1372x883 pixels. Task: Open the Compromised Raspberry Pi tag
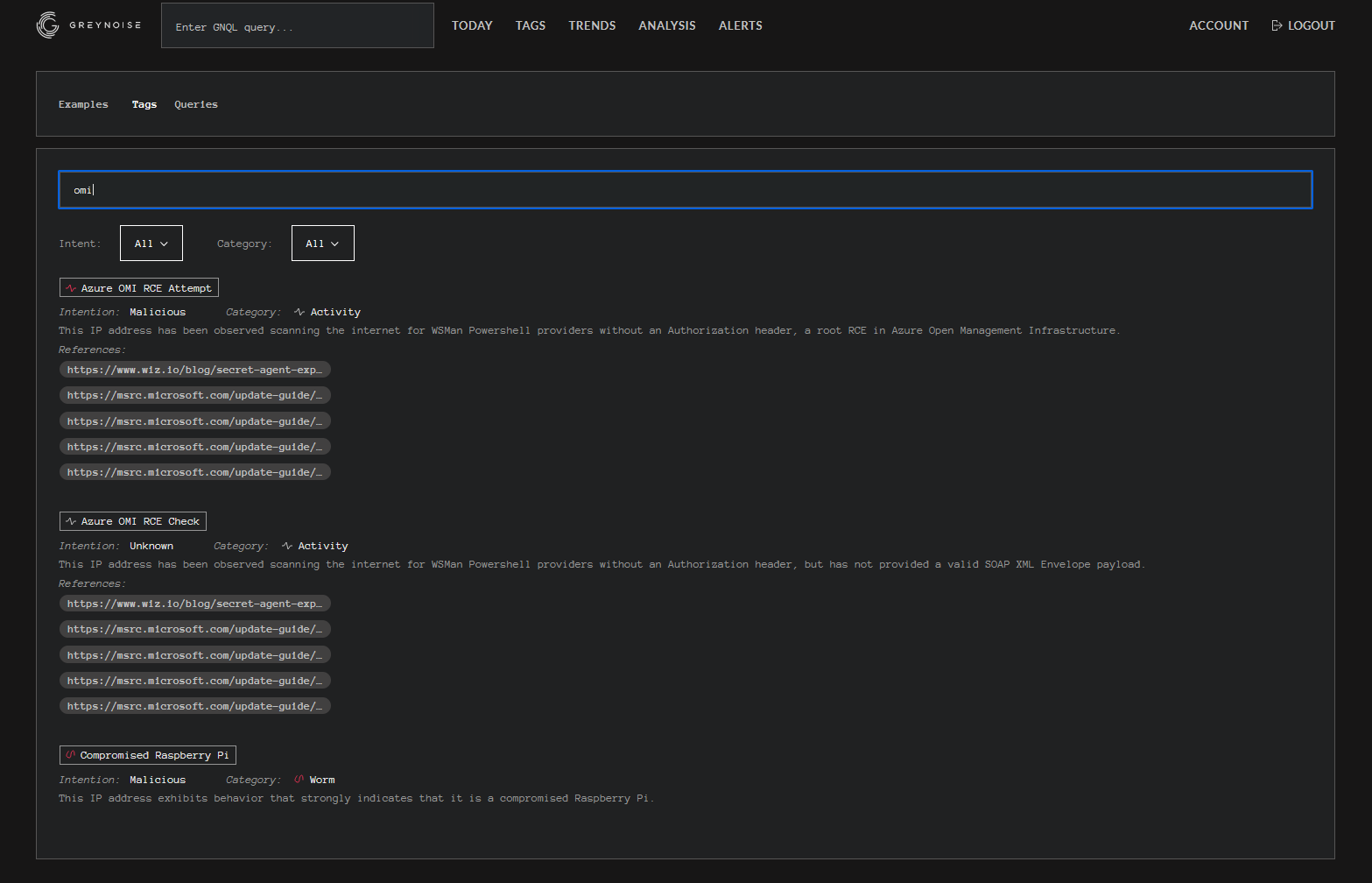tap(148, 755)
